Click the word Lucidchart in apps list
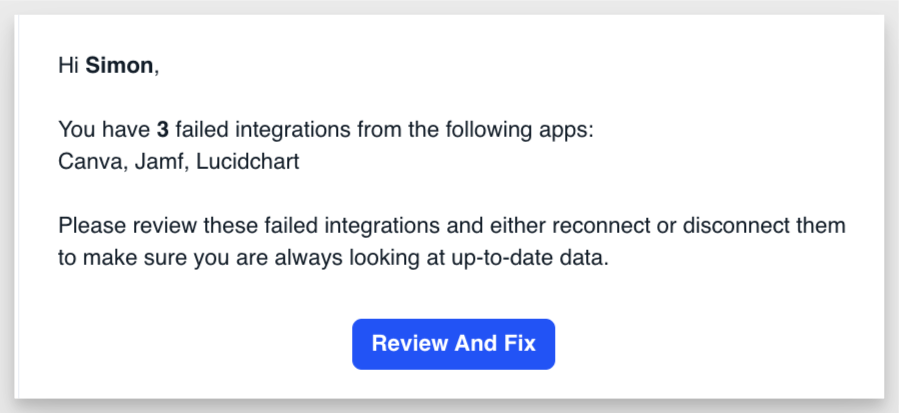 point(248,162)
